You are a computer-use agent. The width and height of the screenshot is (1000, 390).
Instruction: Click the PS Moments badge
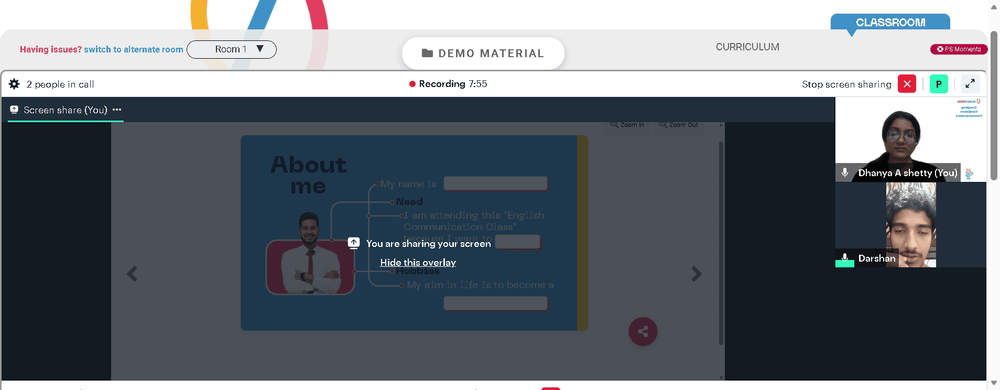click(959, 49)
